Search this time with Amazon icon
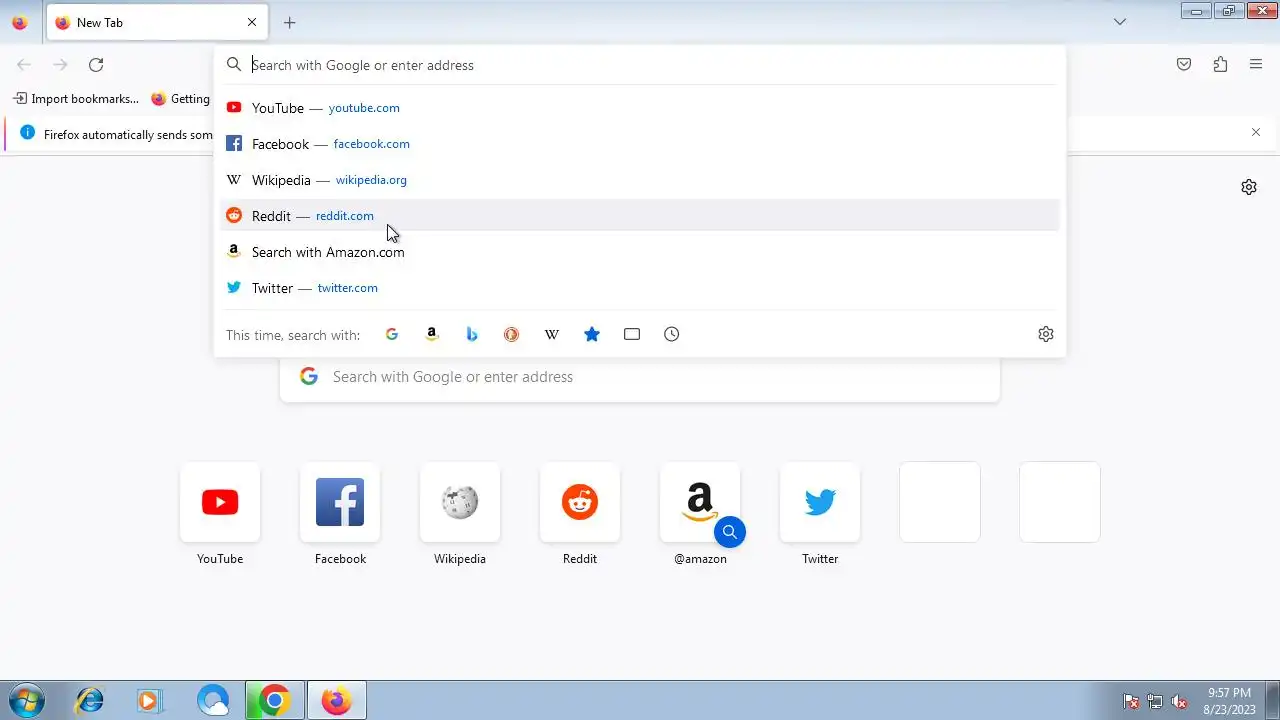Viewport: 1280px width, 720px height. [432, 334]
